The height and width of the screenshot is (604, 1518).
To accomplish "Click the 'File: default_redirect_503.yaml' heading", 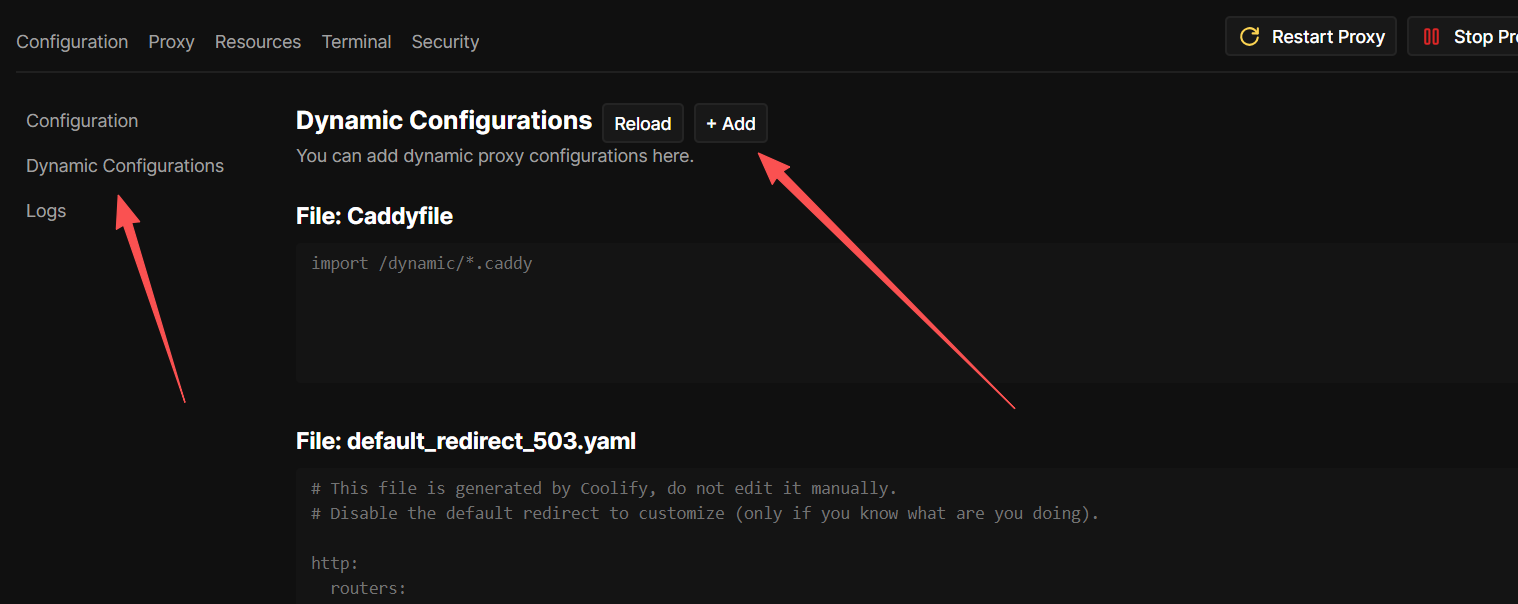I will pos(466,441).
